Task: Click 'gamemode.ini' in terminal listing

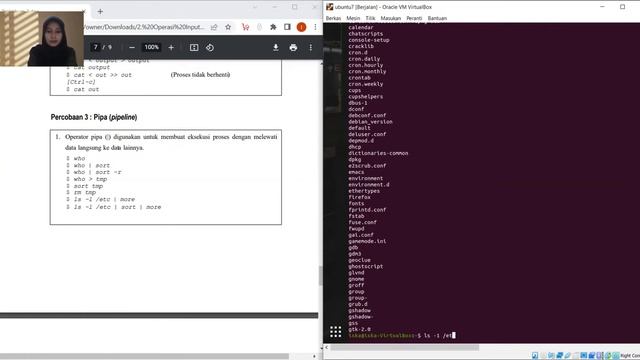Action: click(367, 241)
